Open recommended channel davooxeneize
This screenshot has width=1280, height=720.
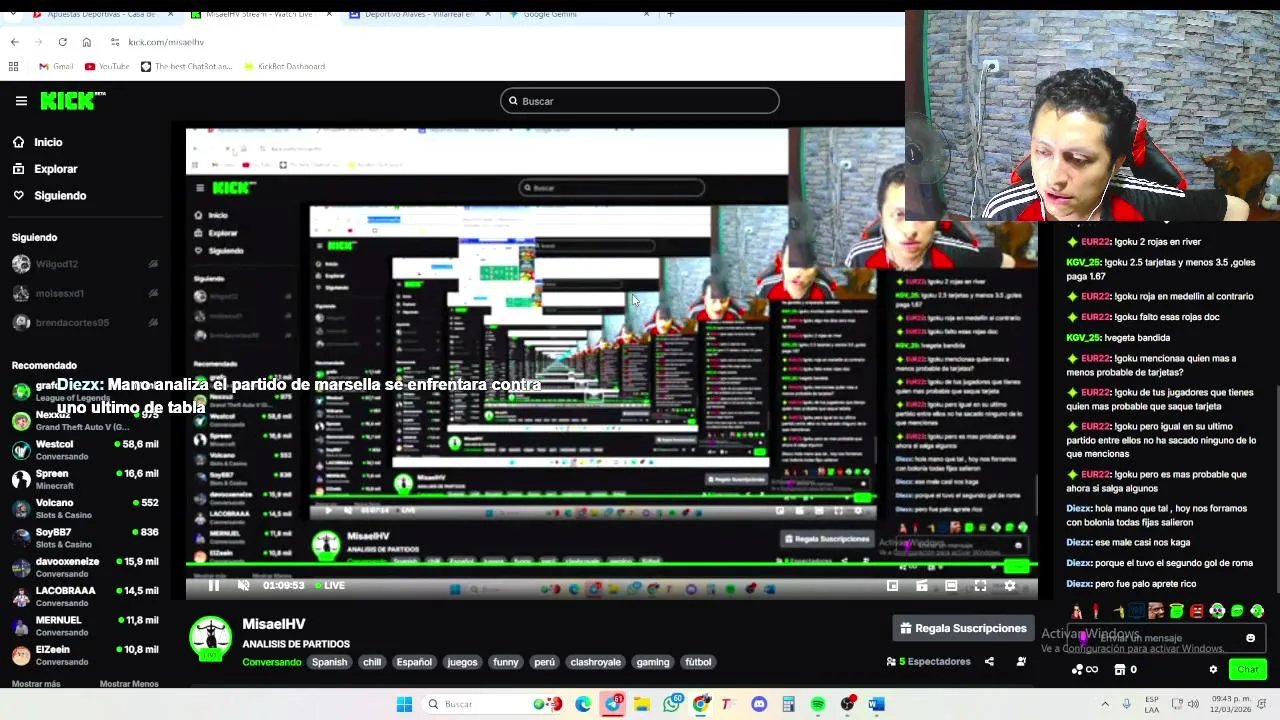point(85,567)
